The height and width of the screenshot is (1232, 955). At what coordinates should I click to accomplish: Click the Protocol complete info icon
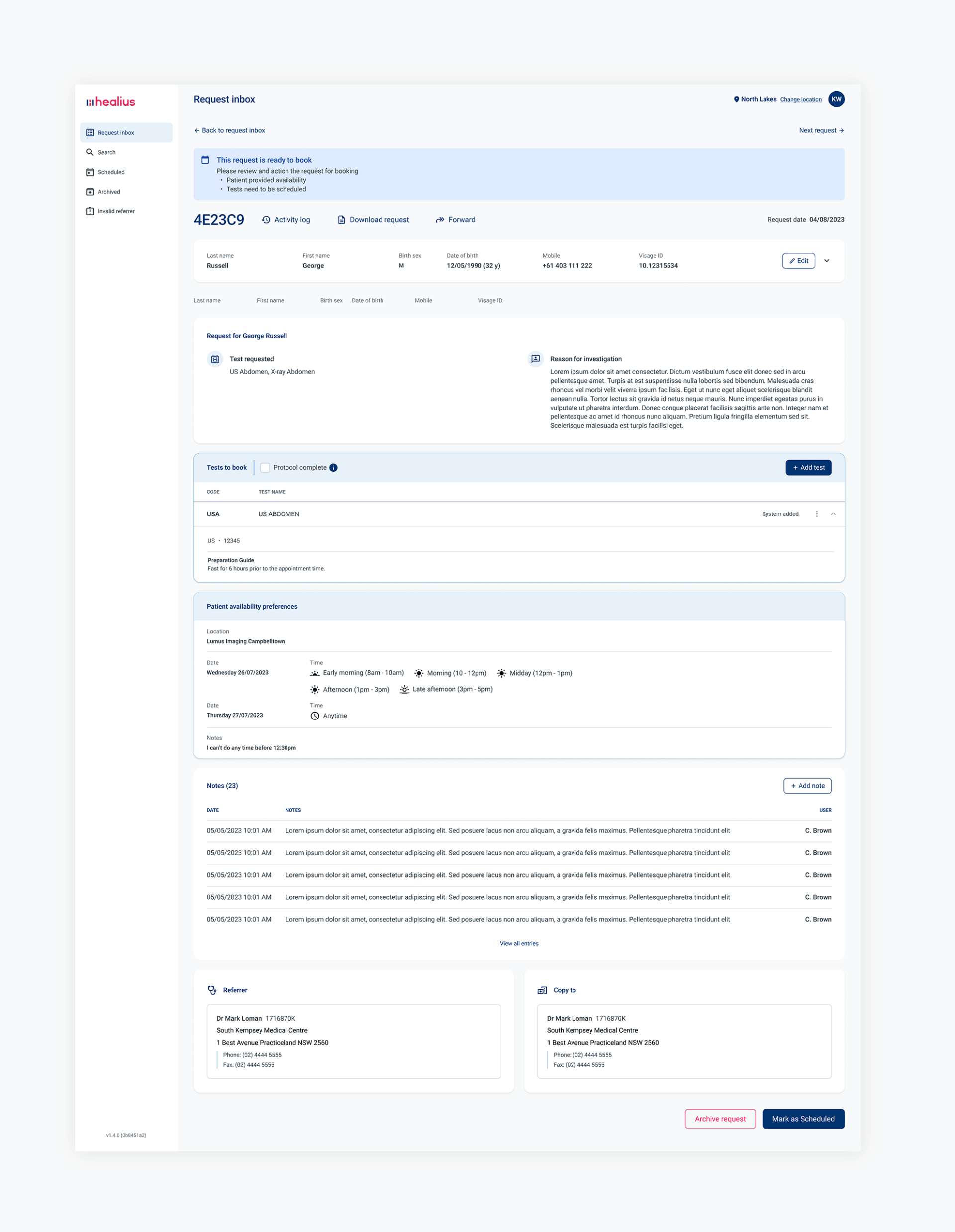click(x=333, y=468)
